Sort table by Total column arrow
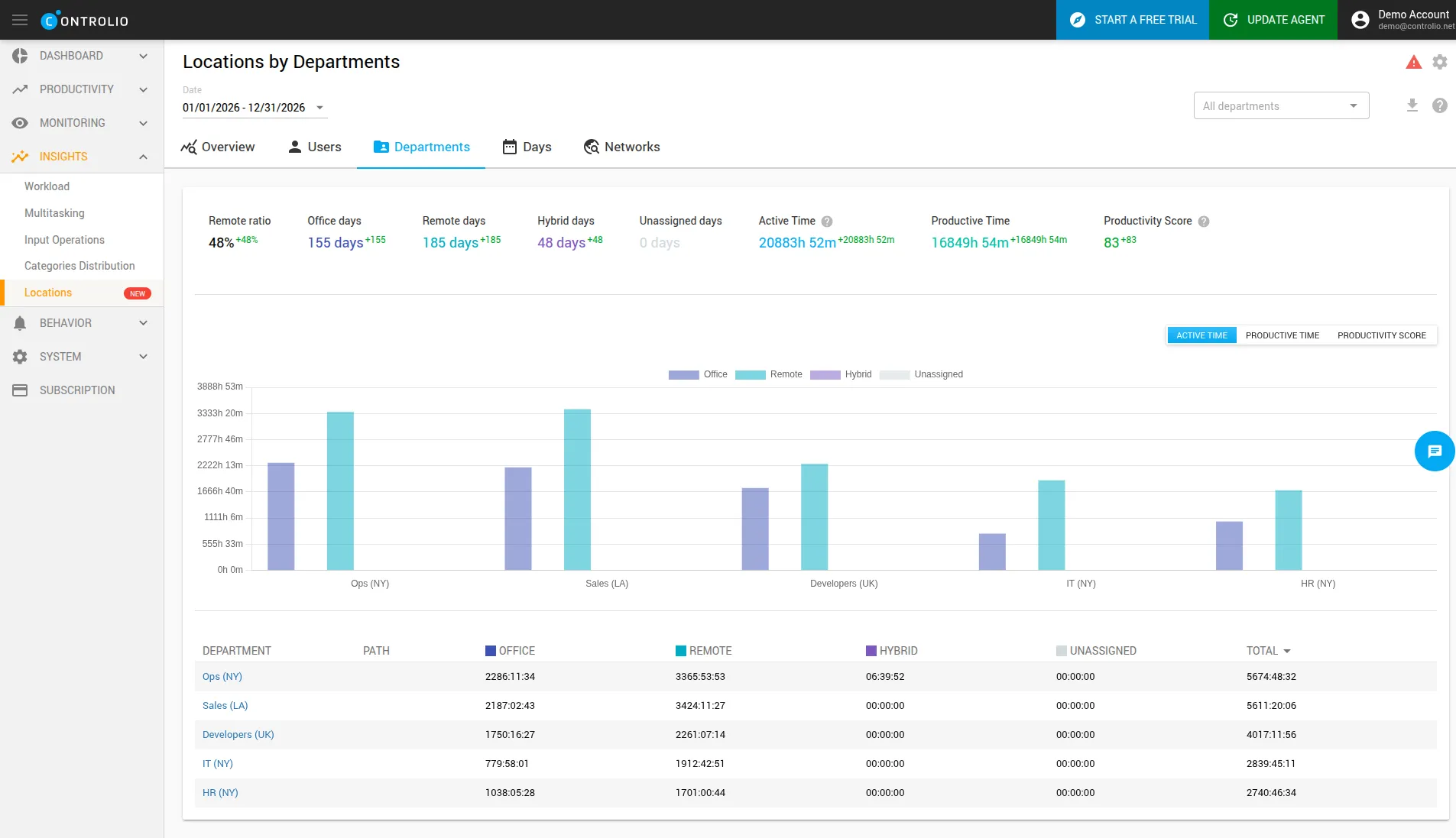Screen dimensions: 1456x838 pyautogui.click(x=1287, y=651)
